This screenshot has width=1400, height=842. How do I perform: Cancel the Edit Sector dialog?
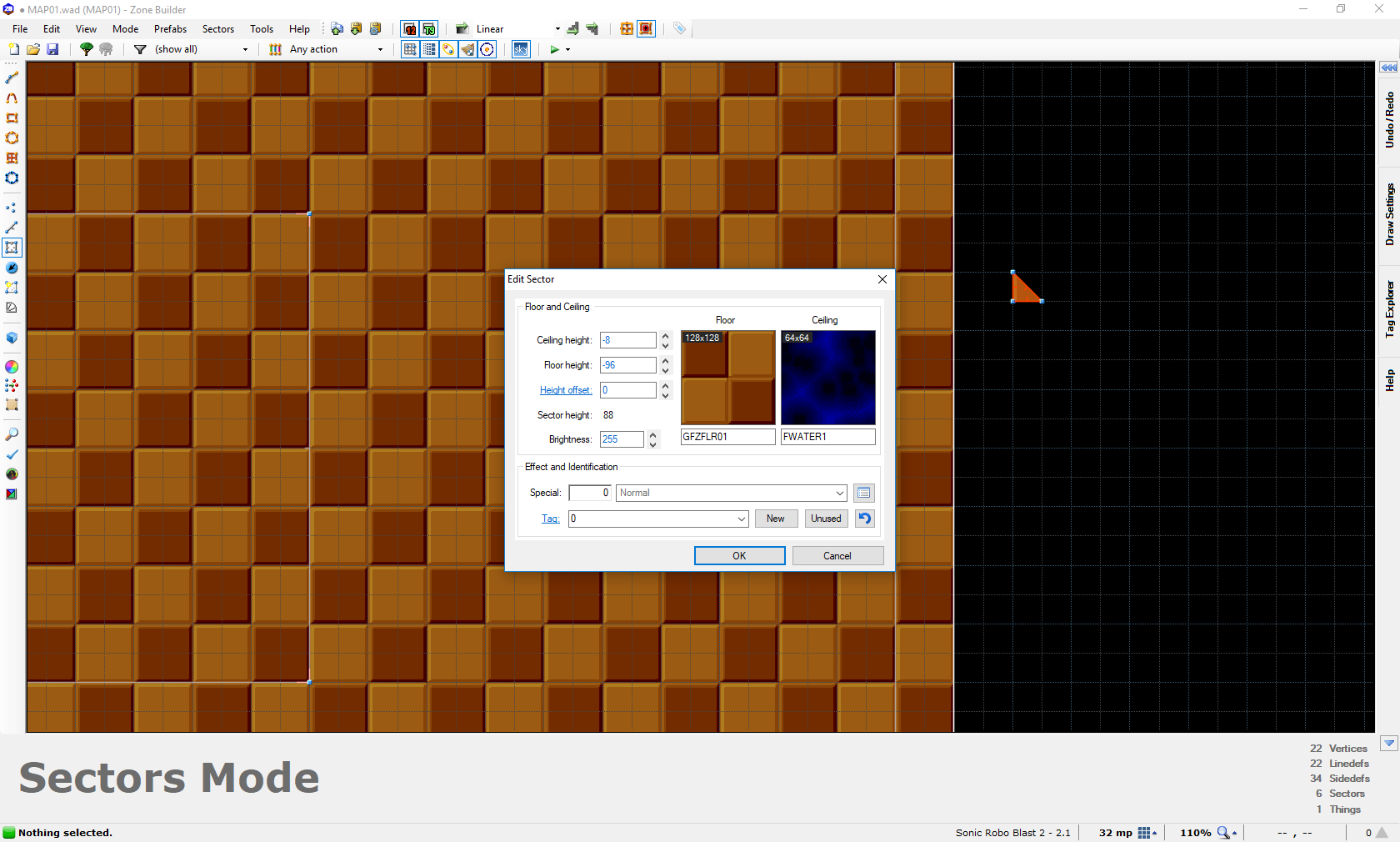pos(837,556)
